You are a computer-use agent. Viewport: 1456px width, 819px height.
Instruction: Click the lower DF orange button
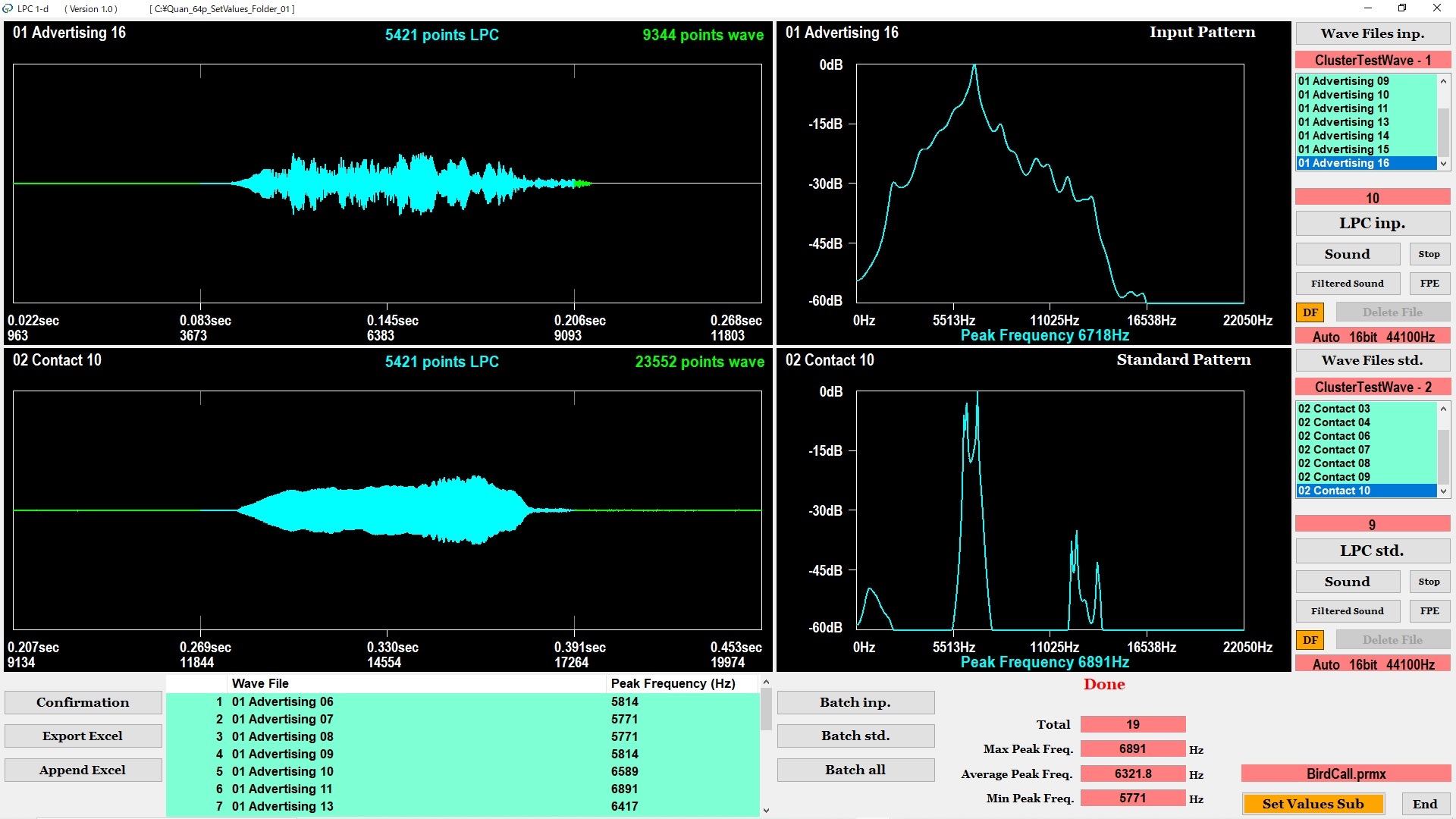click(1310, 640)
